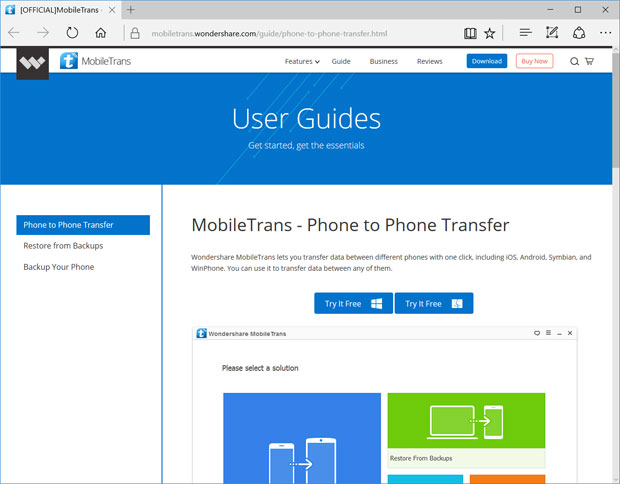Click the padlock site security icon

pyautogui.click(x=135, y=33)
